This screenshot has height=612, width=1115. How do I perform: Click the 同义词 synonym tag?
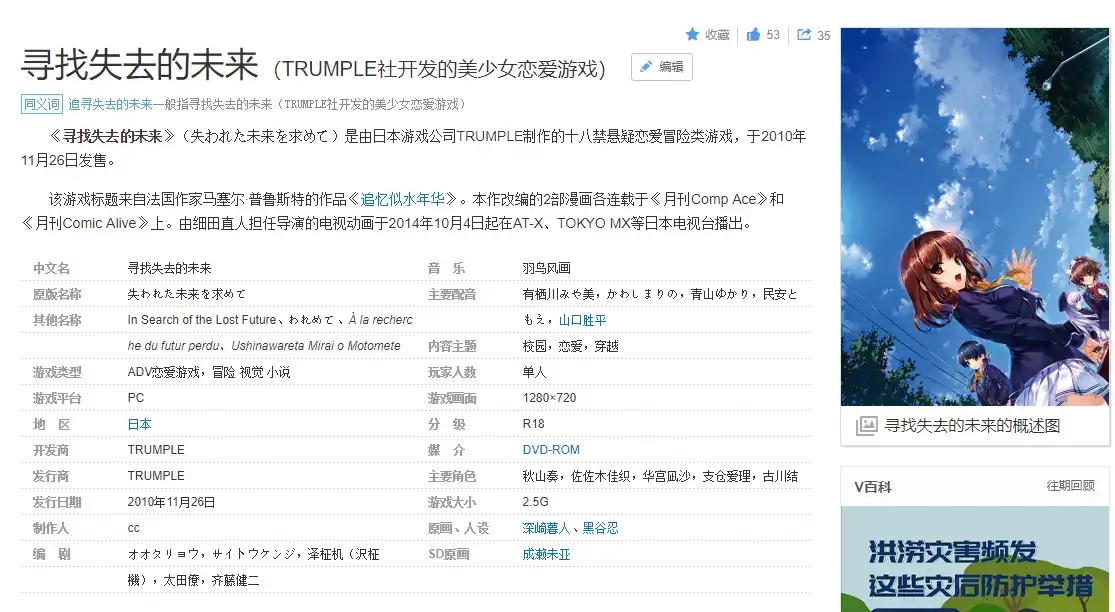click(42, 104)
